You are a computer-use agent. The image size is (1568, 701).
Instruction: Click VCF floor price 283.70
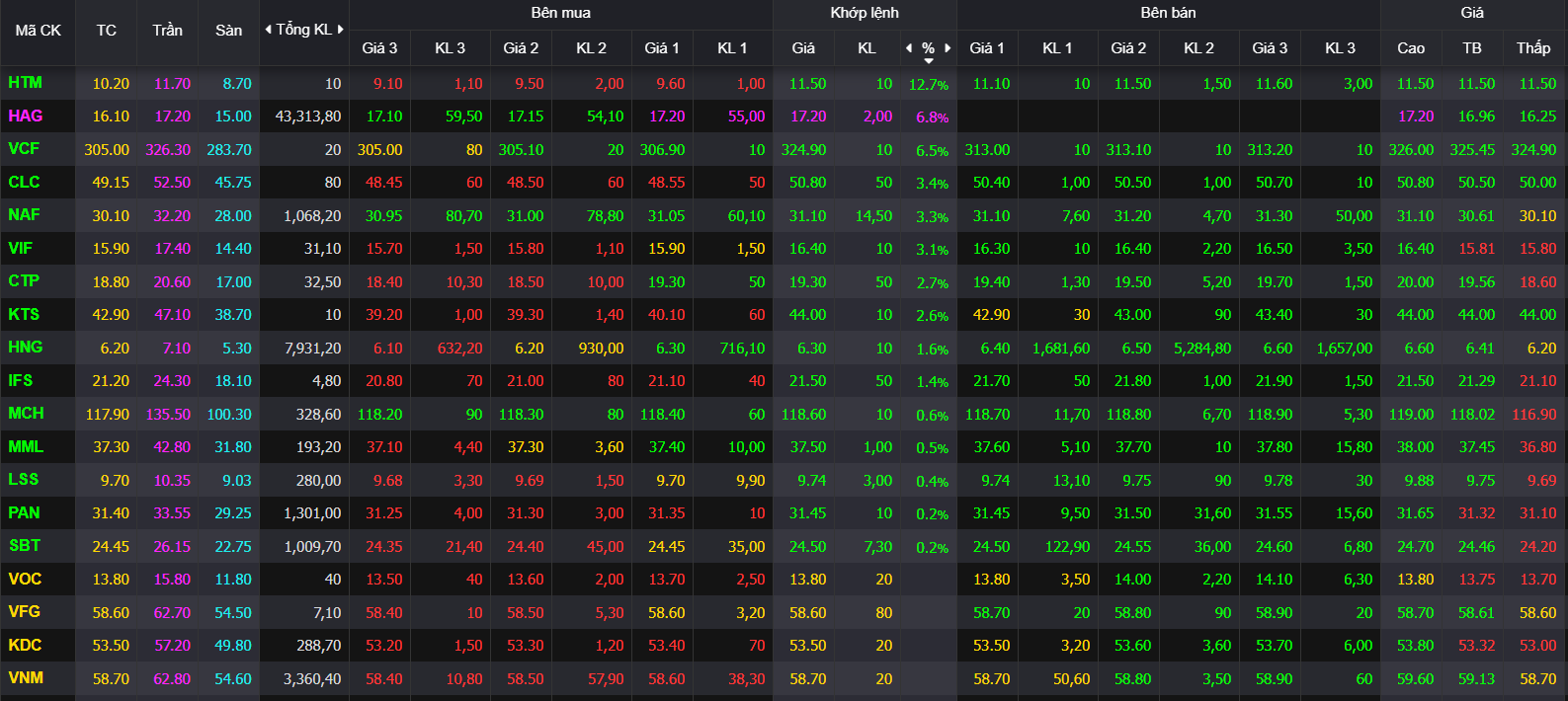[229, 150]
